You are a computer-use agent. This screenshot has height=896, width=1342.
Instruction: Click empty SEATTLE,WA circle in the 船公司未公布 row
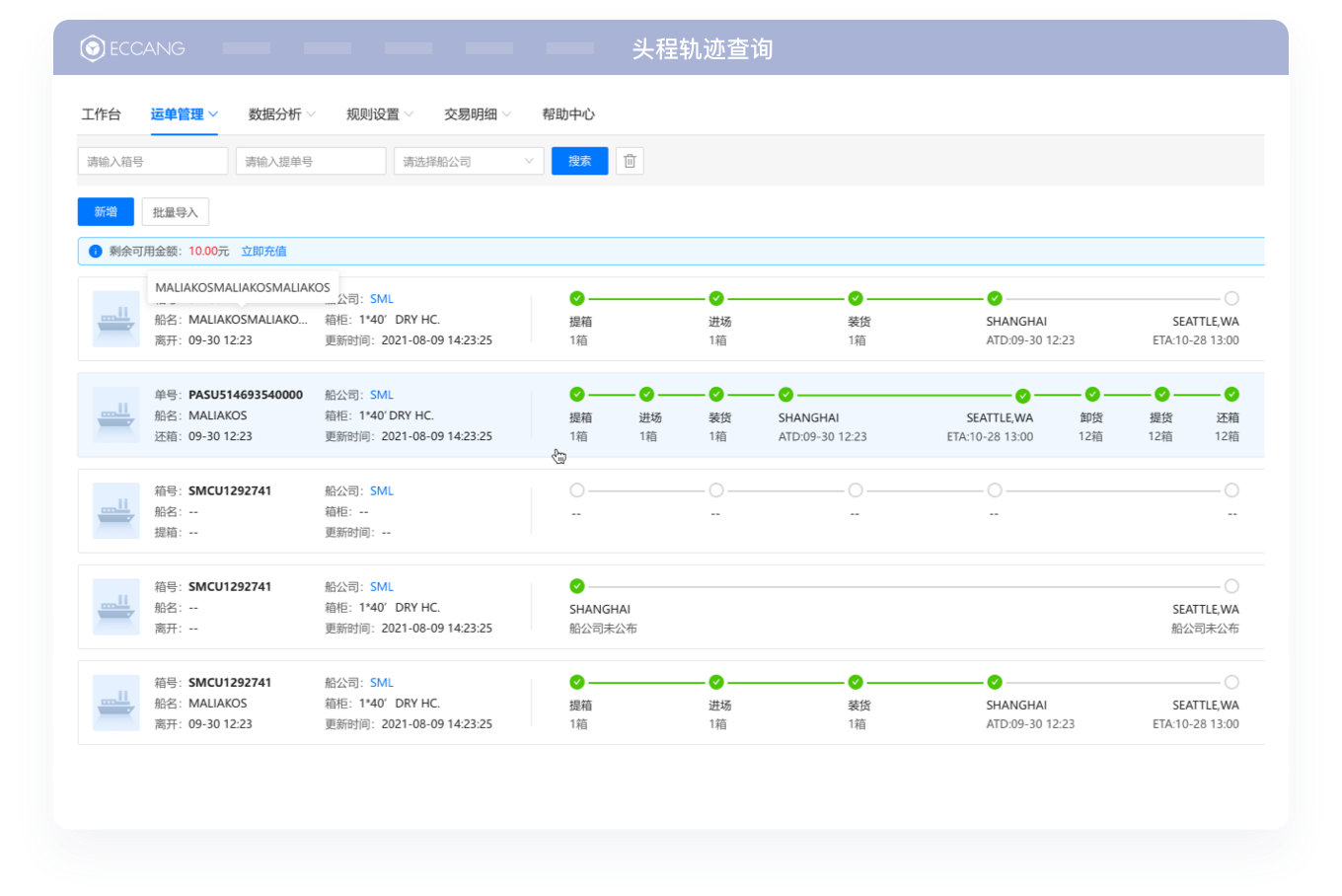tap(1231, 586)
